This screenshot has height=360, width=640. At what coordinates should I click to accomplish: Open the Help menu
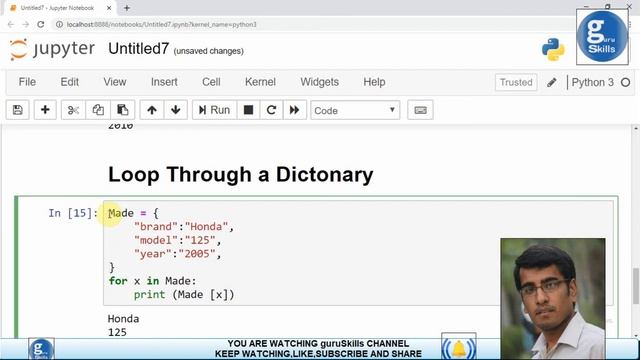374,82
